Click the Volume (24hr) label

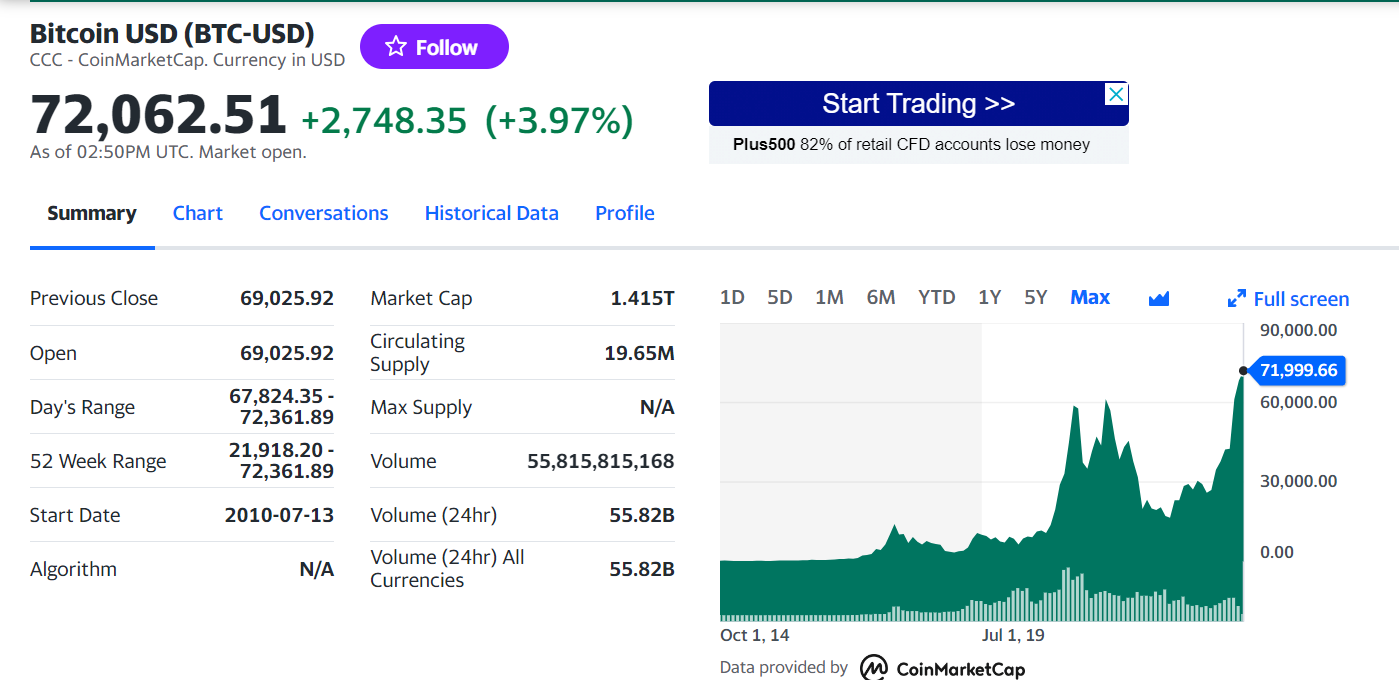click(x=433, y=515)
